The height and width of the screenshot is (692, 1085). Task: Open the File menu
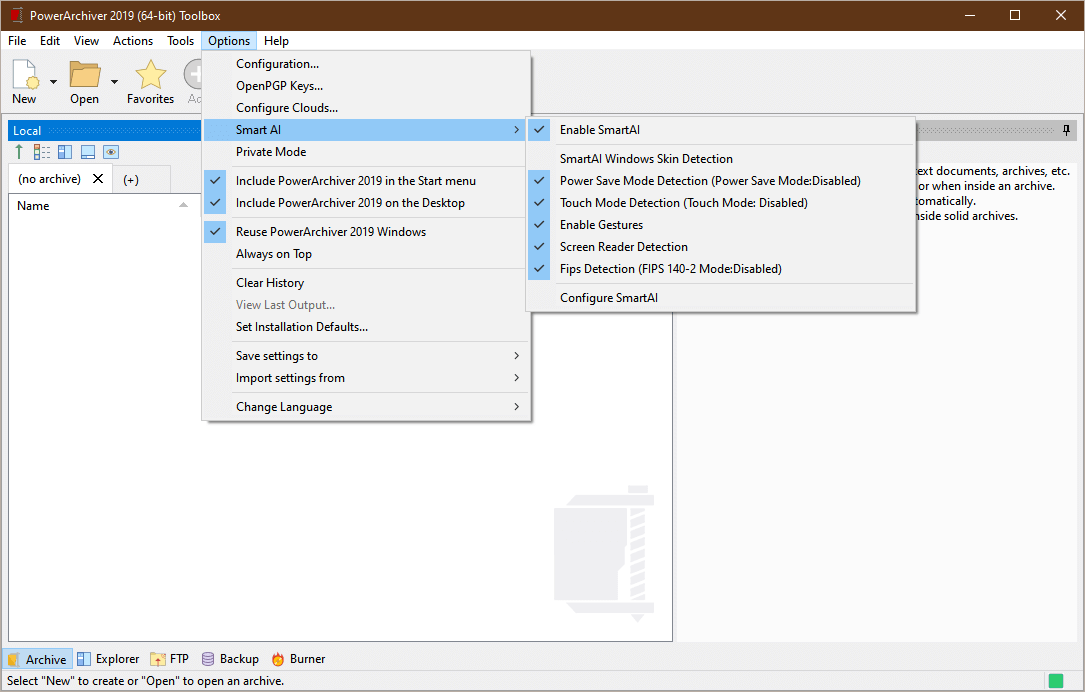[x=17, y=41]
